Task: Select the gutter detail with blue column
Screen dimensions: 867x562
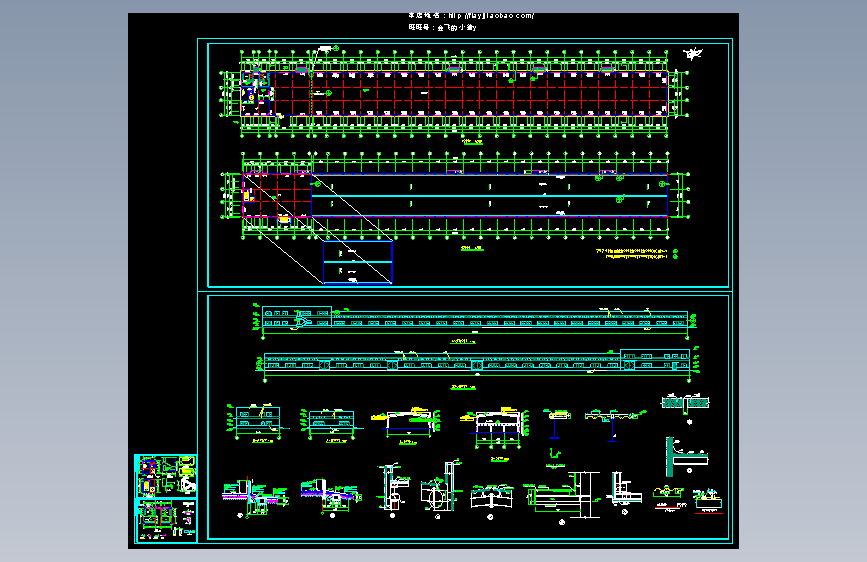Action: tap(615, 425)
